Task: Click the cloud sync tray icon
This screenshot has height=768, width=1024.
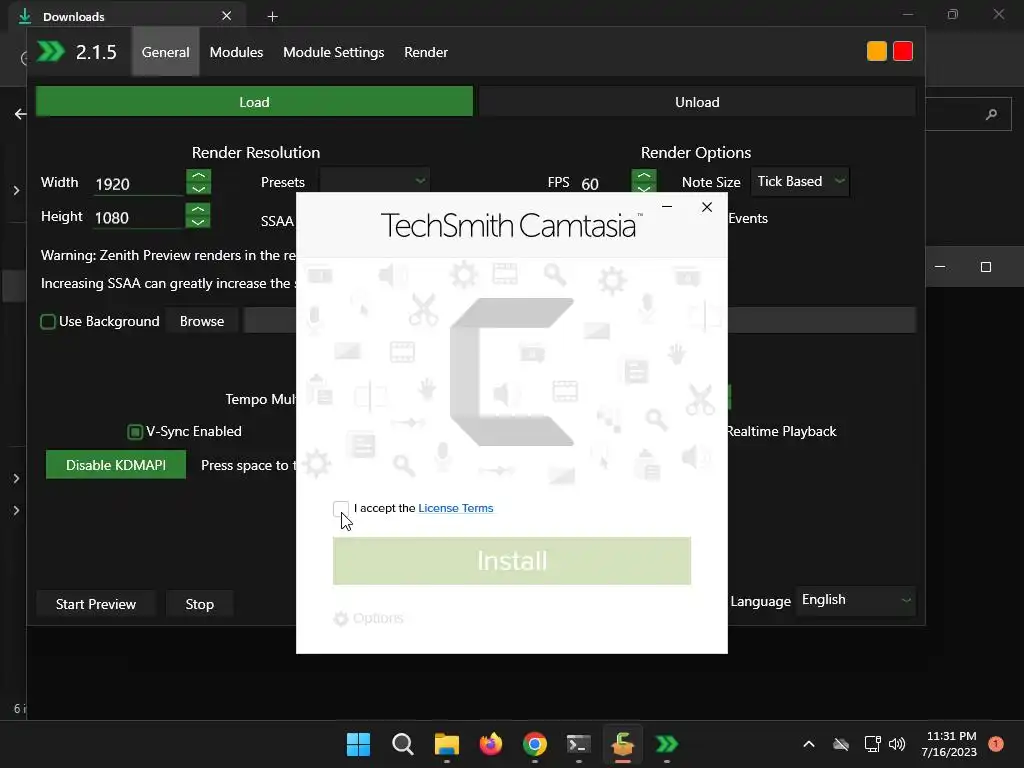Action: tap(841, 744)
